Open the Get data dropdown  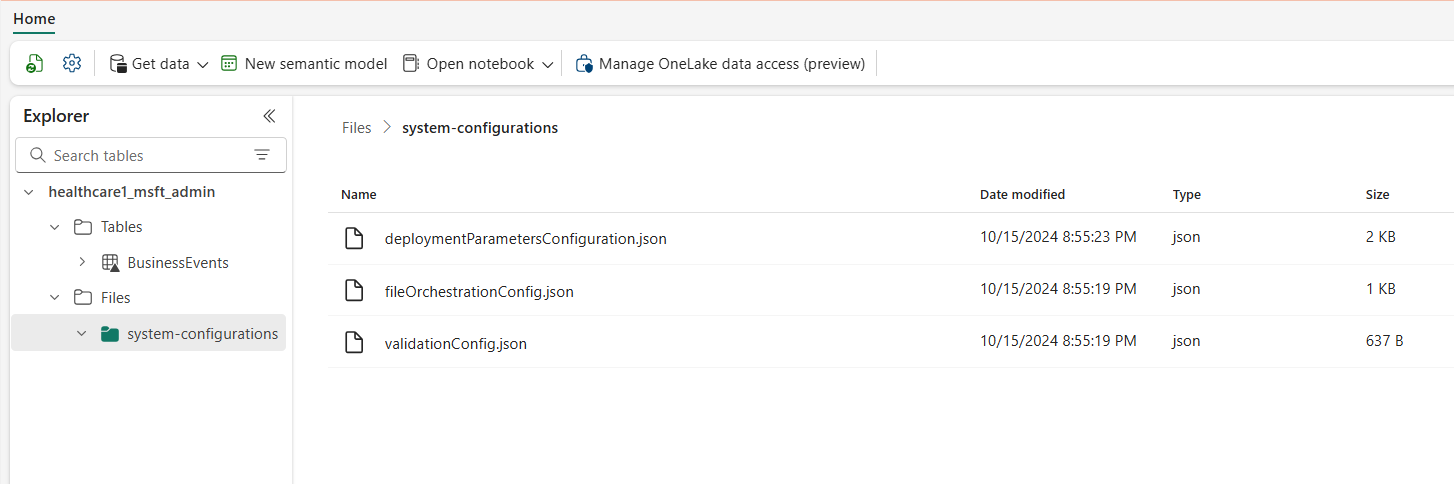click(x=202, y=65)
